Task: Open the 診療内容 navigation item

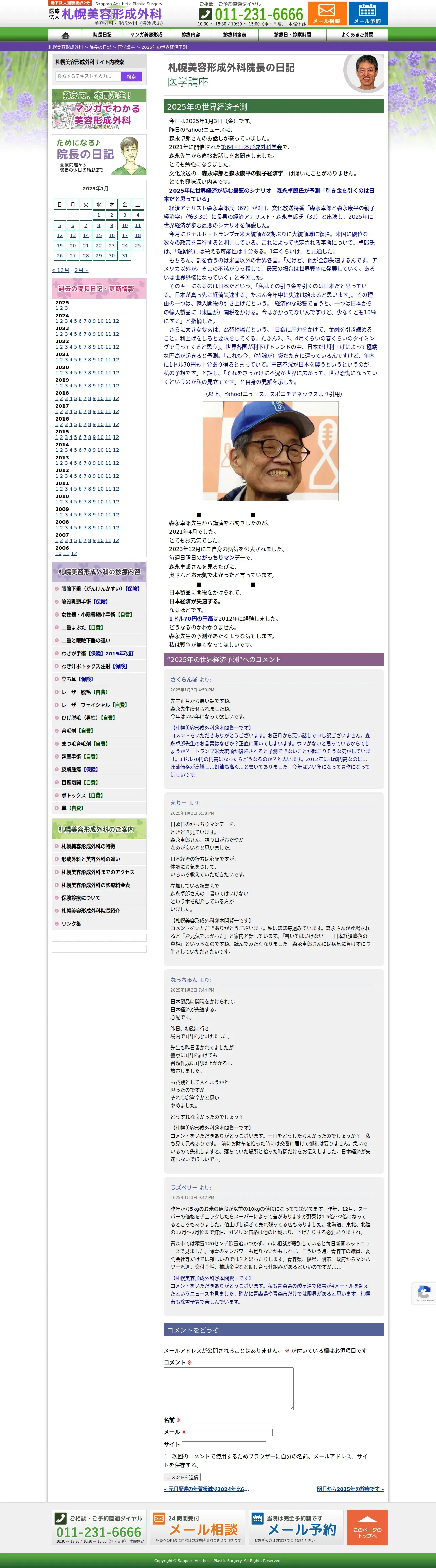Action: 190,35
